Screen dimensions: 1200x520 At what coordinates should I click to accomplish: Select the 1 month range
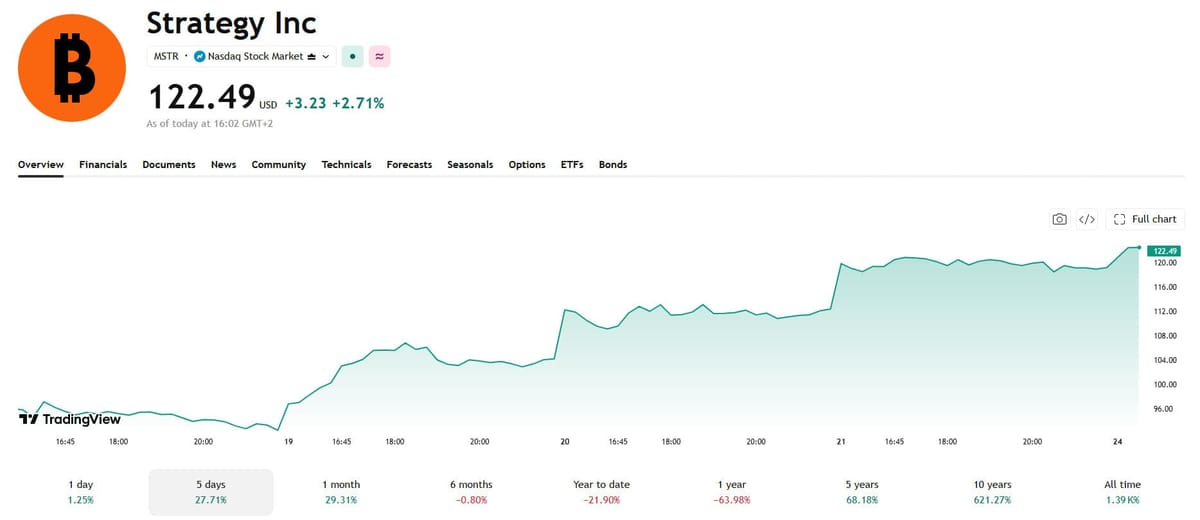pos(340,492)
